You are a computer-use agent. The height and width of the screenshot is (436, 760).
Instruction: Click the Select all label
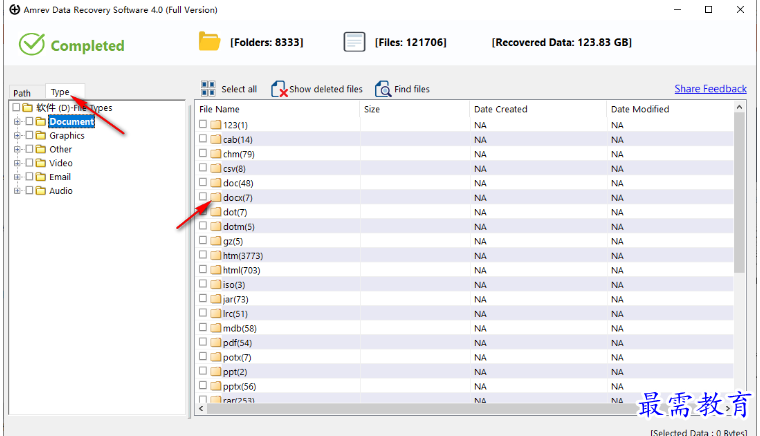[239, 89]
